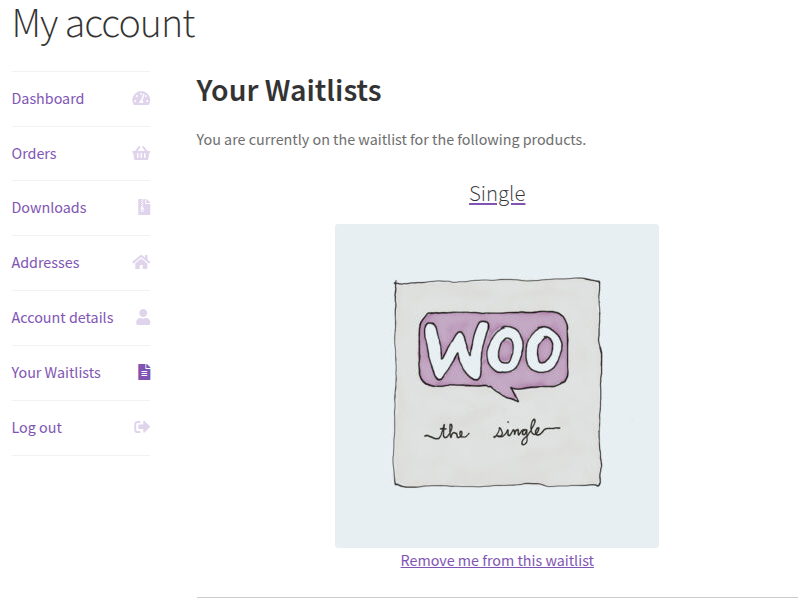812x606 pixels.
Task: Click the Addresses home icon
Action: pyautogui.click(x=141, y=263)
